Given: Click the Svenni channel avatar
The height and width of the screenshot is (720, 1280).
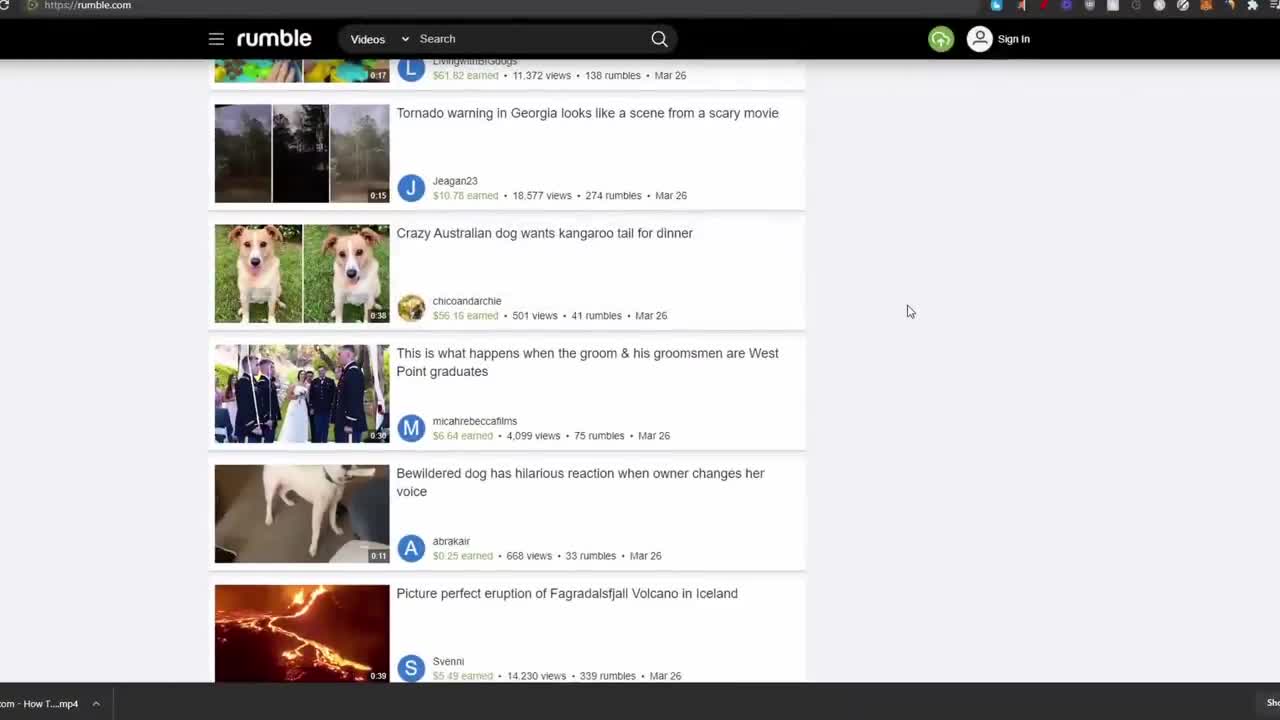Looking at the screenshot, I should (411, 668).
